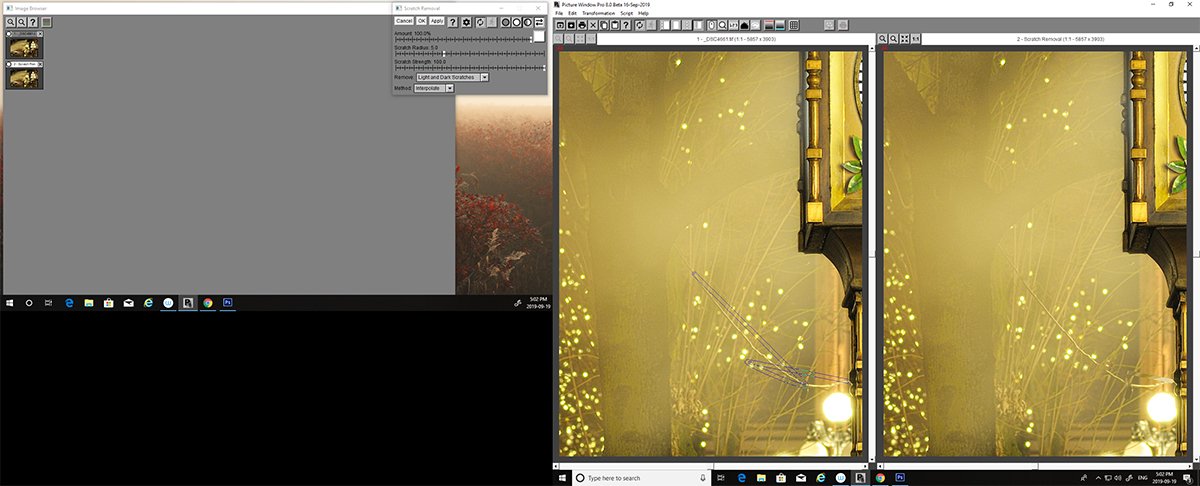Click the Scratch Radius slider track
This screenshot has width=1200, height=486.
470,54
